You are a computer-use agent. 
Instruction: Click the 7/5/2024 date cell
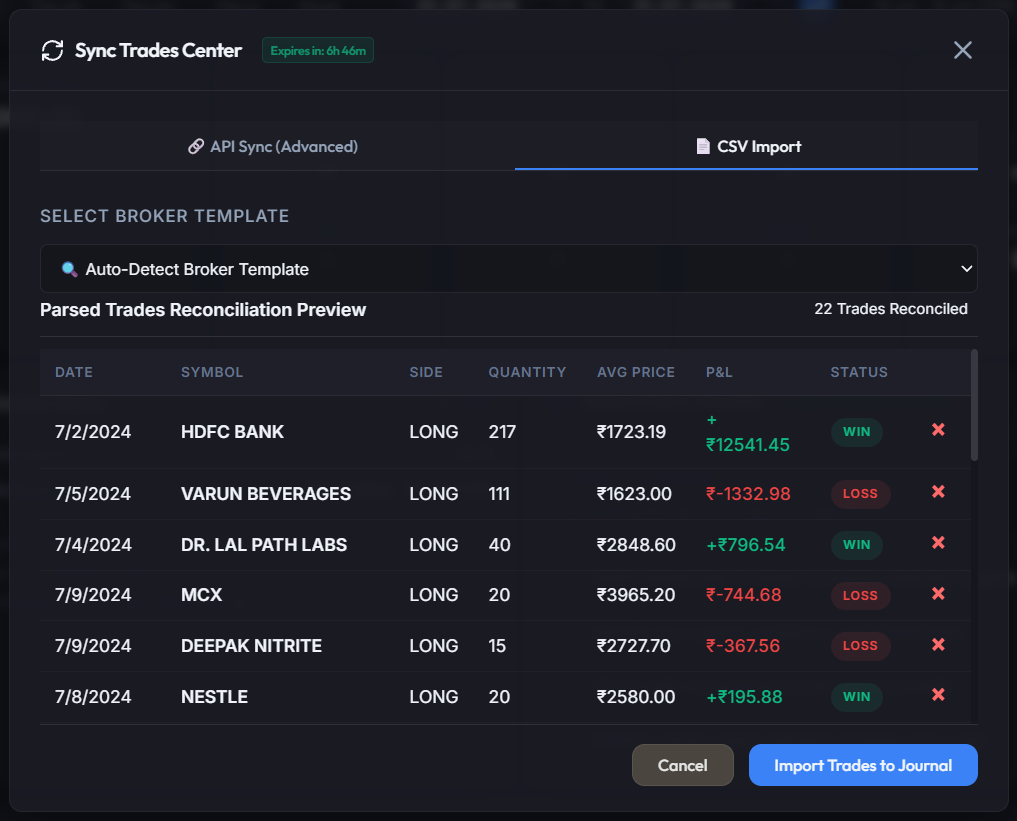pos(93,494)
